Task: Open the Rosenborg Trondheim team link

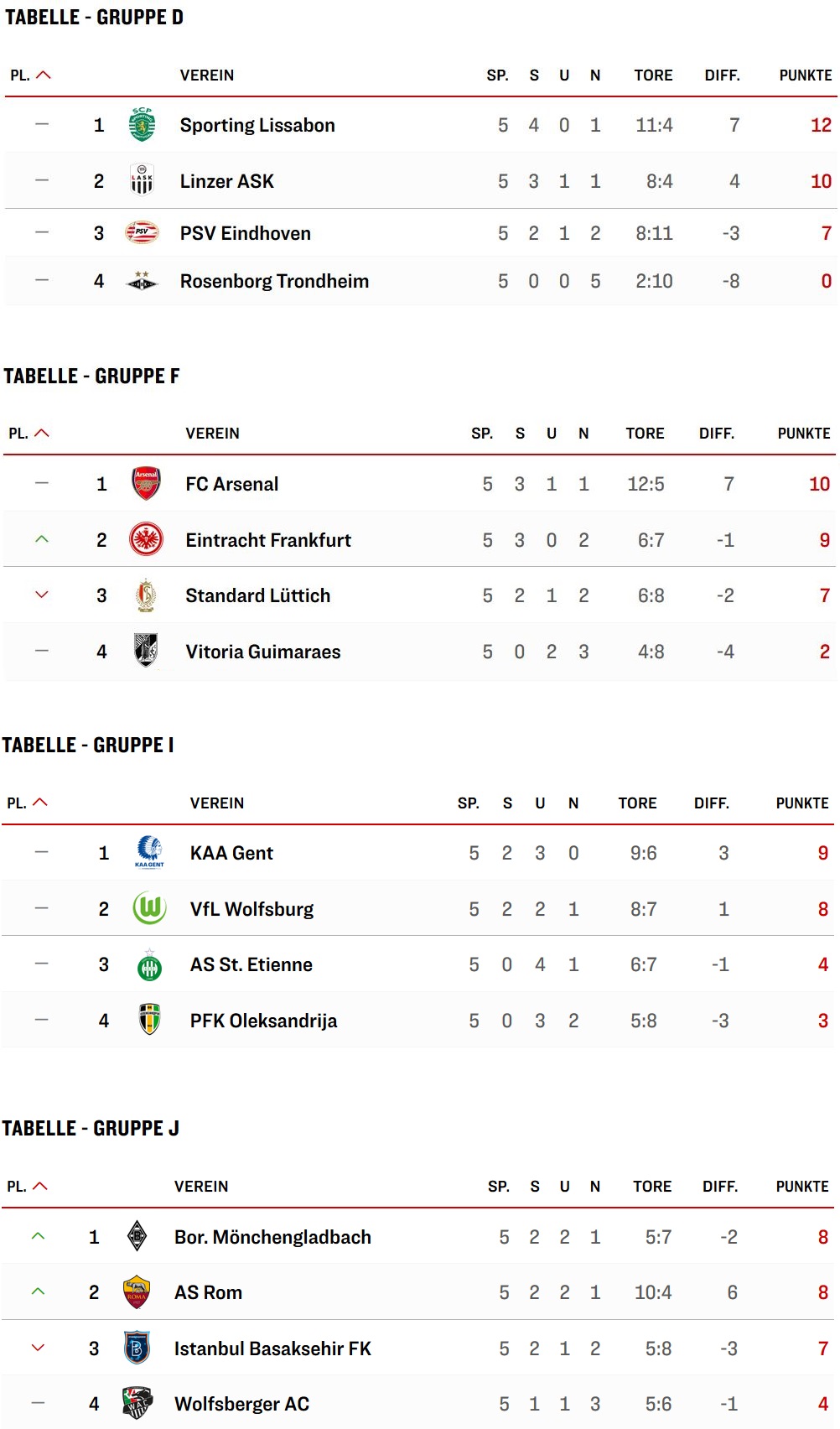Action: 274,281
